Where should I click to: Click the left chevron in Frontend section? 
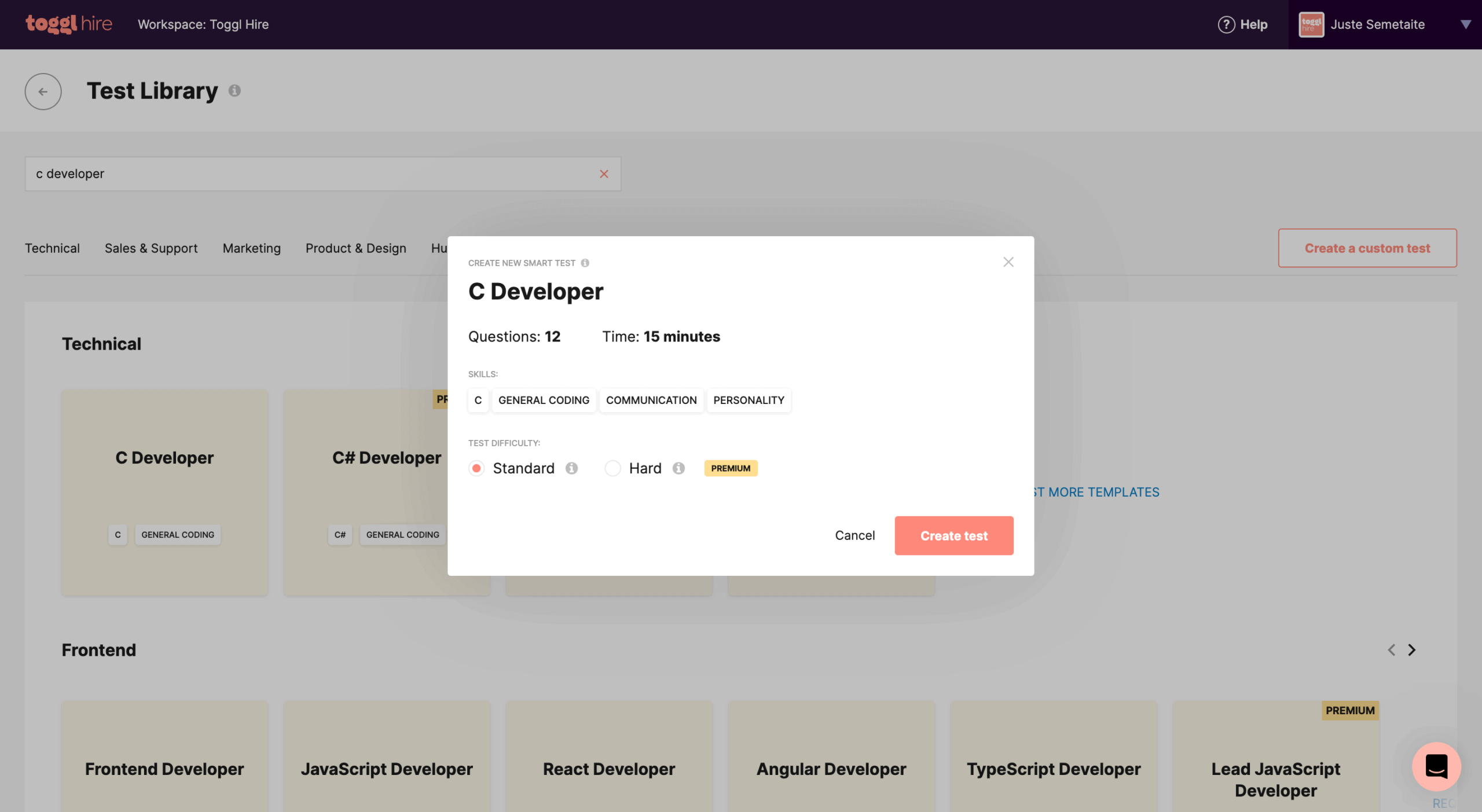point(1391,649)
